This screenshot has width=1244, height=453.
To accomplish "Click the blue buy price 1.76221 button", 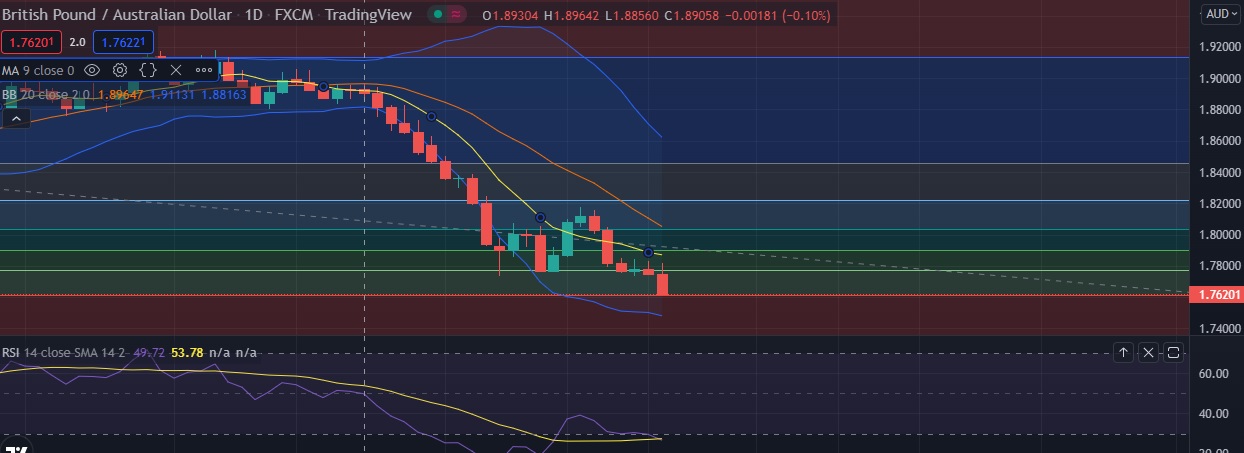I will pyautogui.click(x=123, y=42).
